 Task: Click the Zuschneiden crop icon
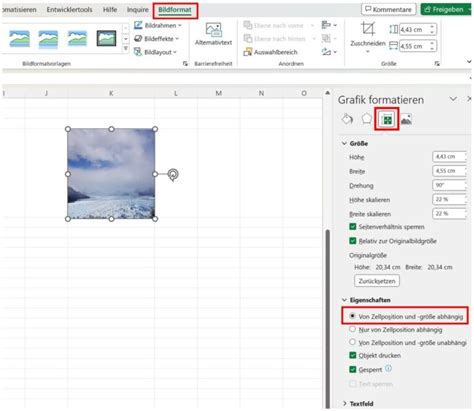pyautogui.click(x=368, y=29)
